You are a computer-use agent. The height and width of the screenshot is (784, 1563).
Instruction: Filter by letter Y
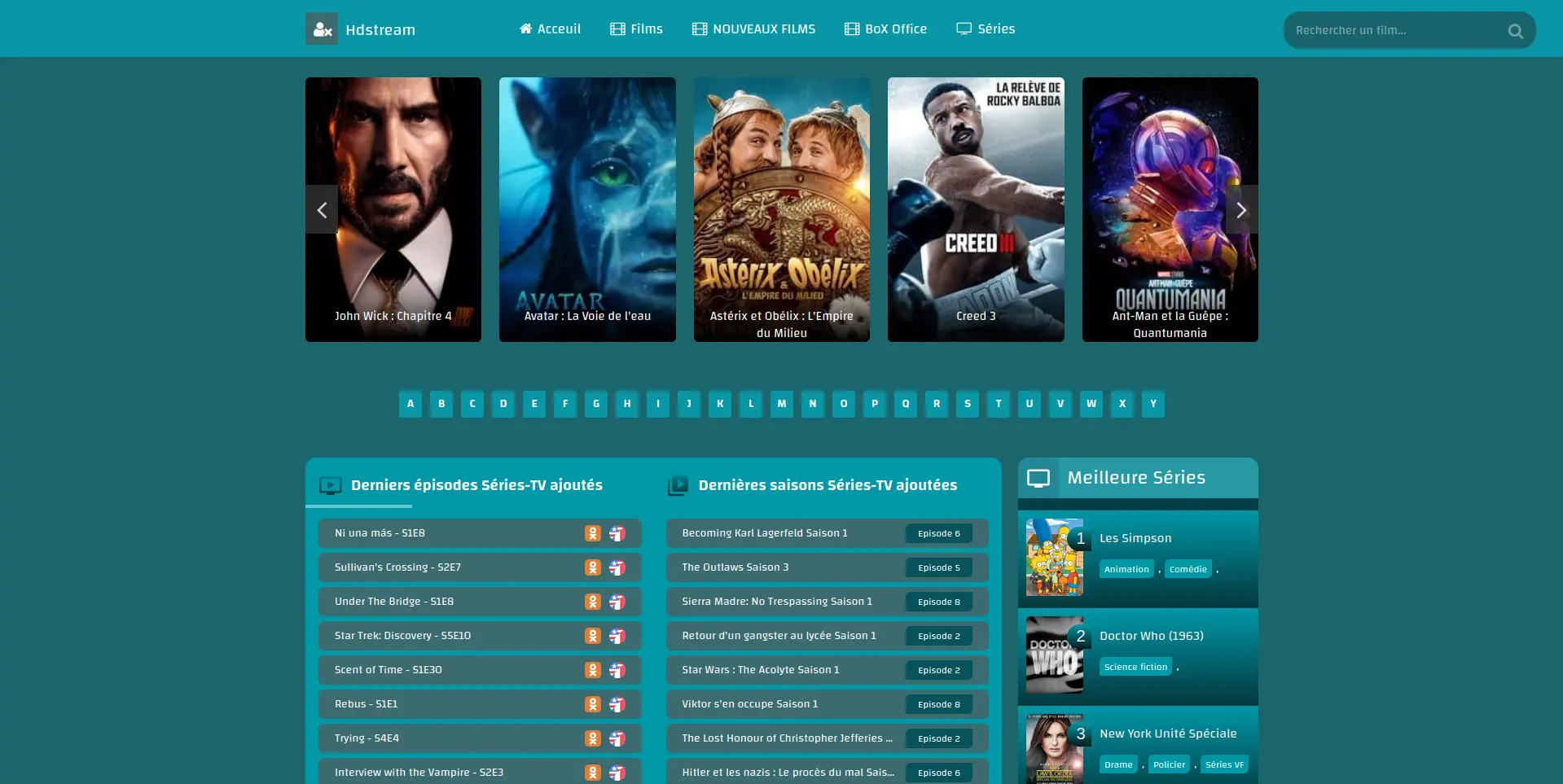point(1153,404)
